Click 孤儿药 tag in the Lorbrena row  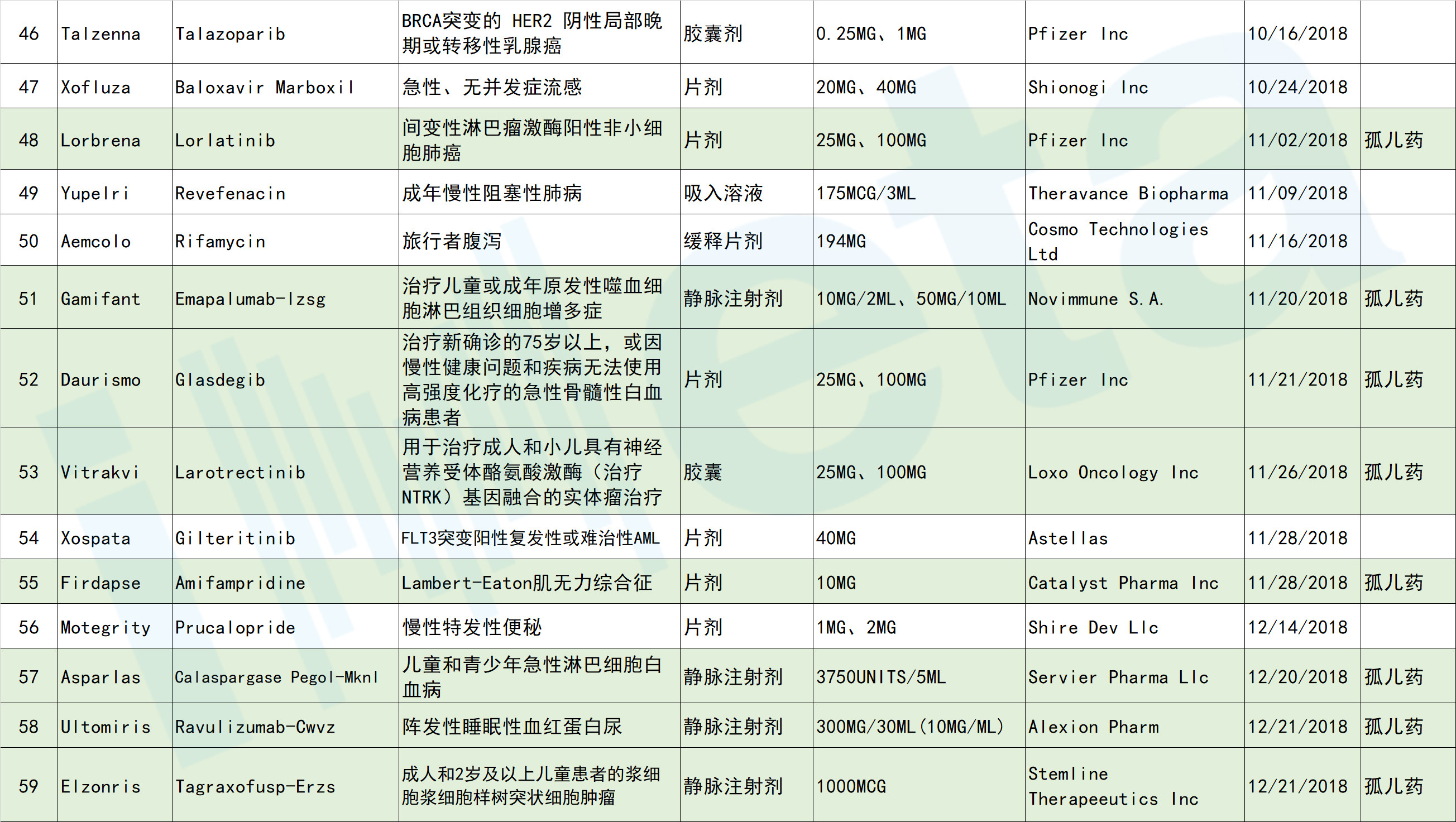point(1408,139)
